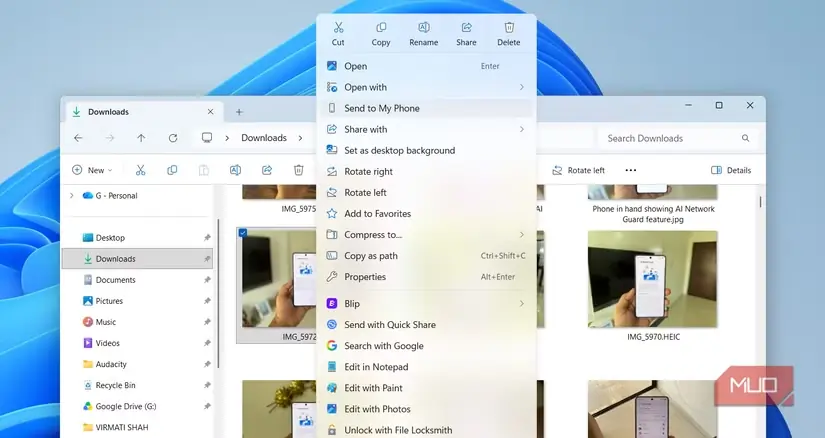Toggle the Details pane button
This screenshot has height=438, width=825.
click(731, 170)
